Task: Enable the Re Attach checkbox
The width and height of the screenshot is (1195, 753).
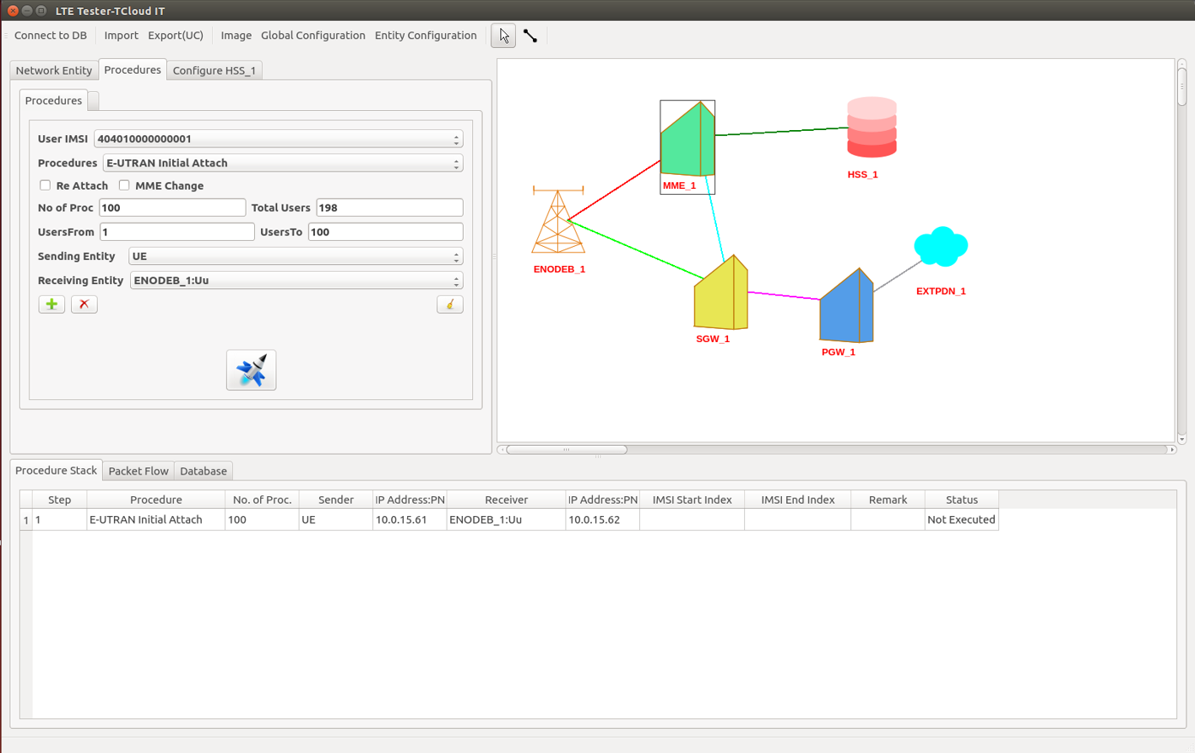Action: coord(45,186)
